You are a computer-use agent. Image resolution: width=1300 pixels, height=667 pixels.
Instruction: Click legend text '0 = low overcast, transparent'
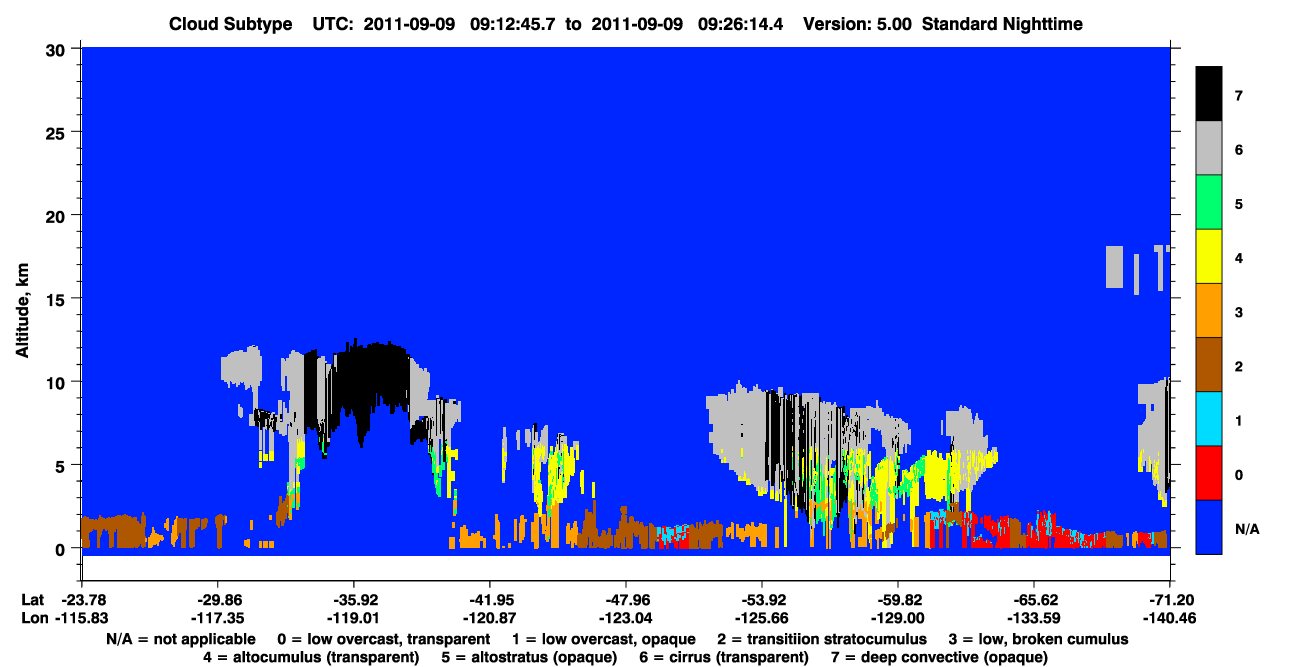click(384, 639)
